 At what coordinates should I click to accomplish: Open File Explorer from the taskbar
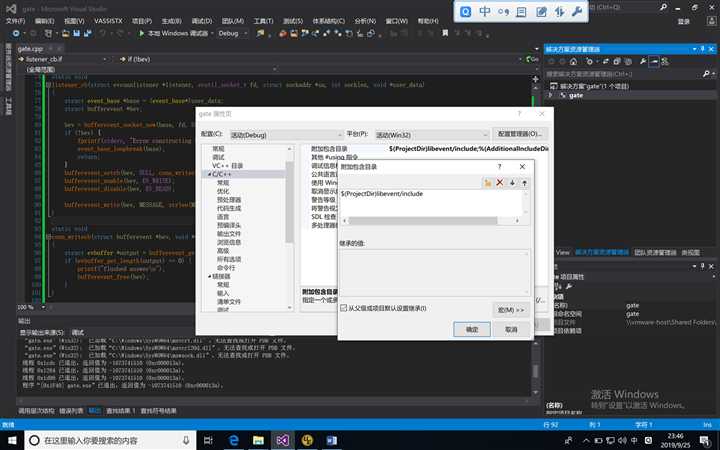258,440
